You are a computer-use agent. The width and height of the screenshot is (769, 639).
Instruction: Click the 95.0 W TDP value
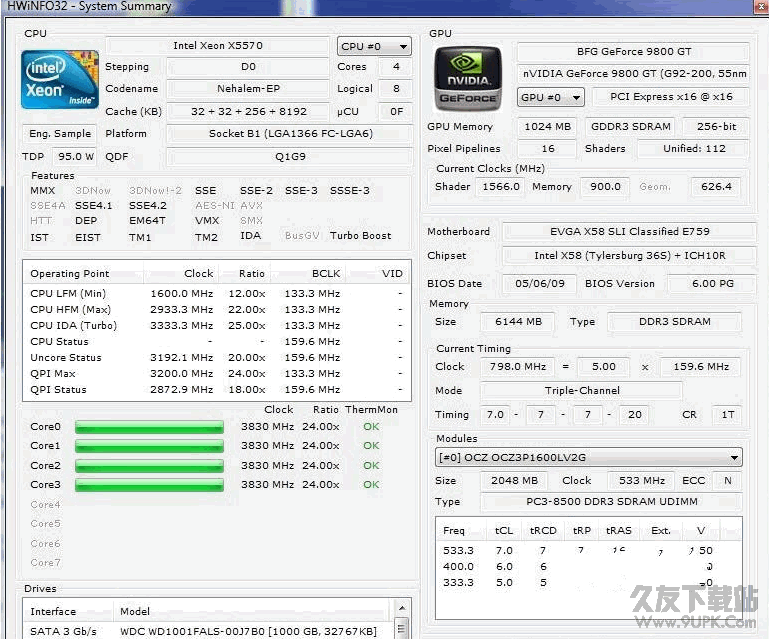click(76, 156)
